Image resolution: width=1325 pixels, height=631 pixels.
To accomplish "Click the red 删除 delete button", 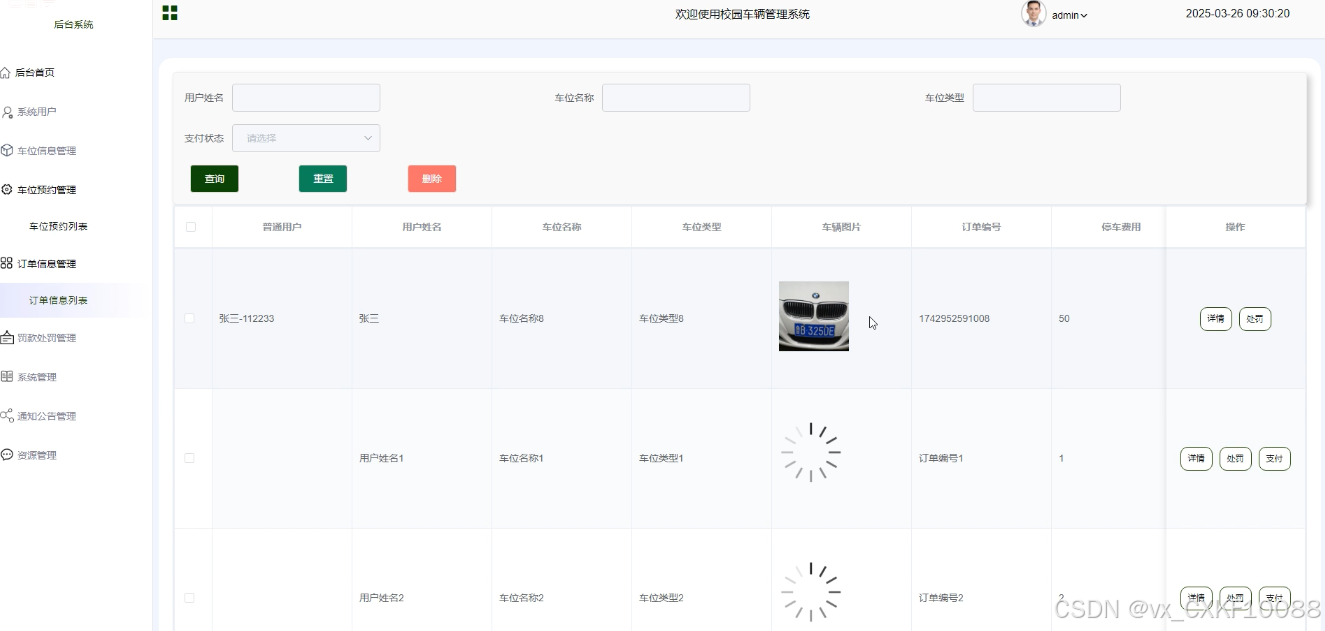I will 432,179.
